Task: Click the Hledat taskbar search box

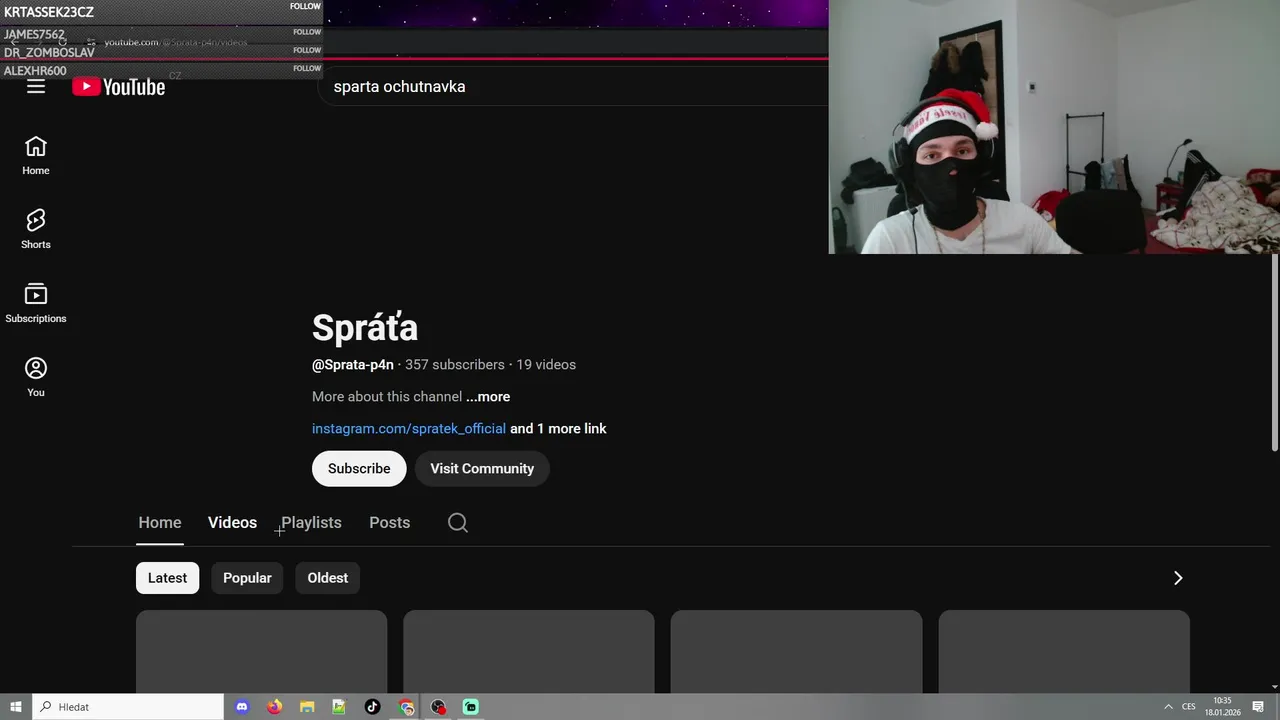Action: tap(128, 707)
